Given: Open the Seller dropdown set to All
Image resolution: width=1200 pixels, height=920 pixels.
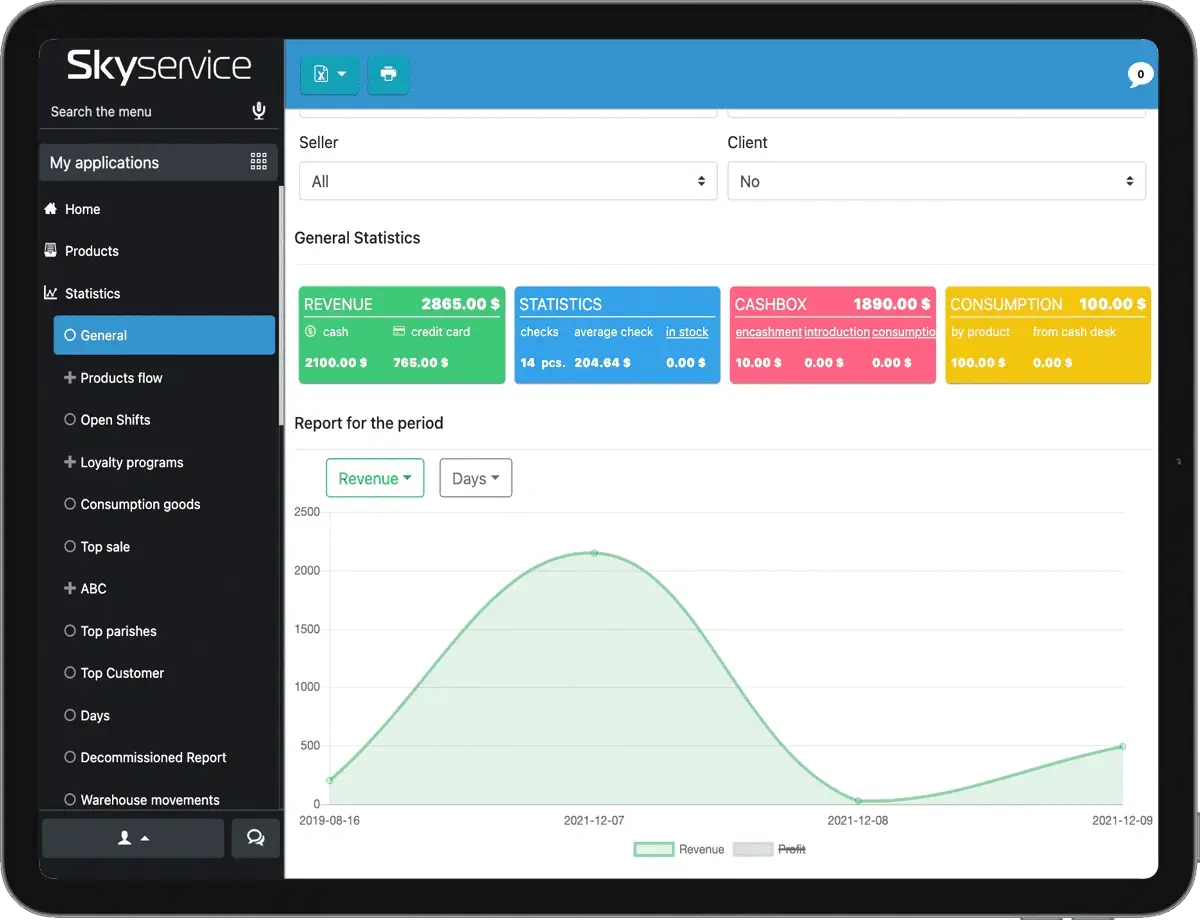Looking at the screenshot, I should tap(508, 182).
